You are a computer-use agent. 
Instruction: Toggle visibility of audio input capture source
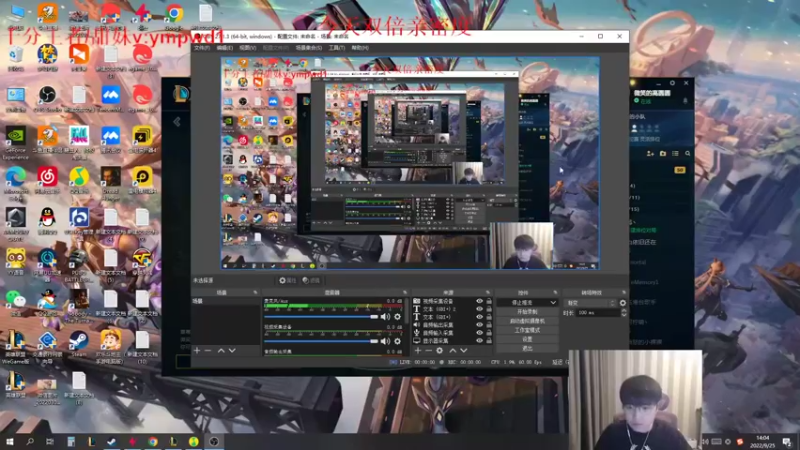tap(479, 333)
